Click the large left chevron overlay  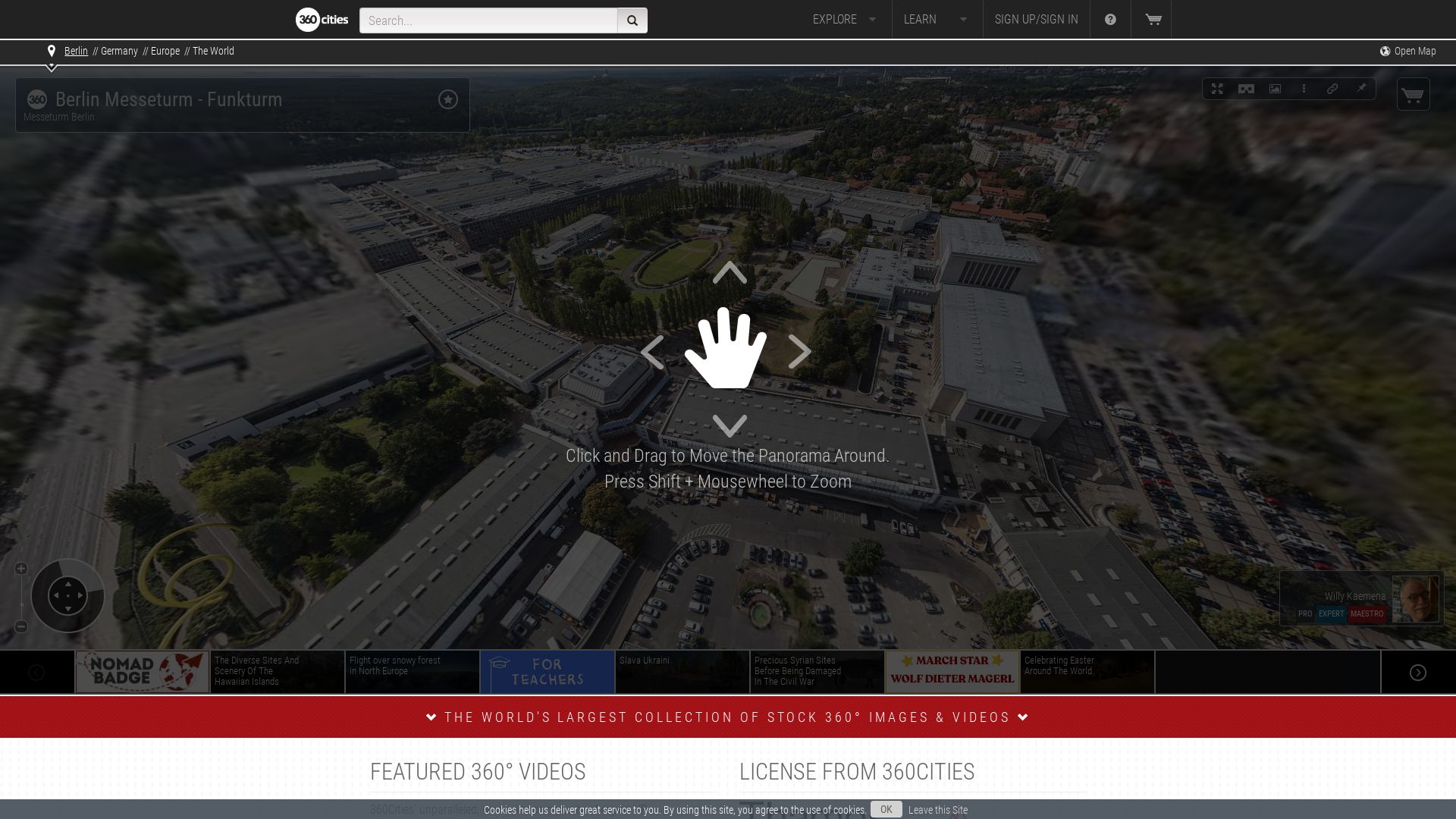click(x=652, y=352)
